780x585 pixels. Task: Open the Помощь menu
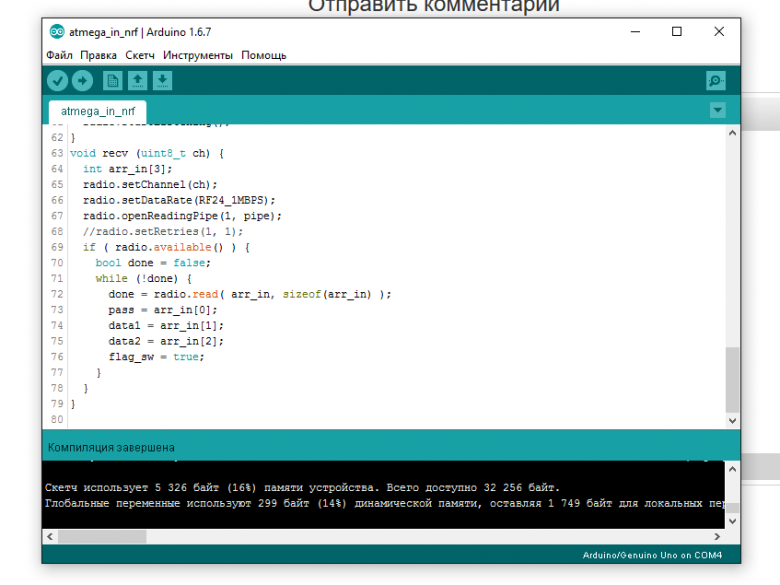point(264,55)
